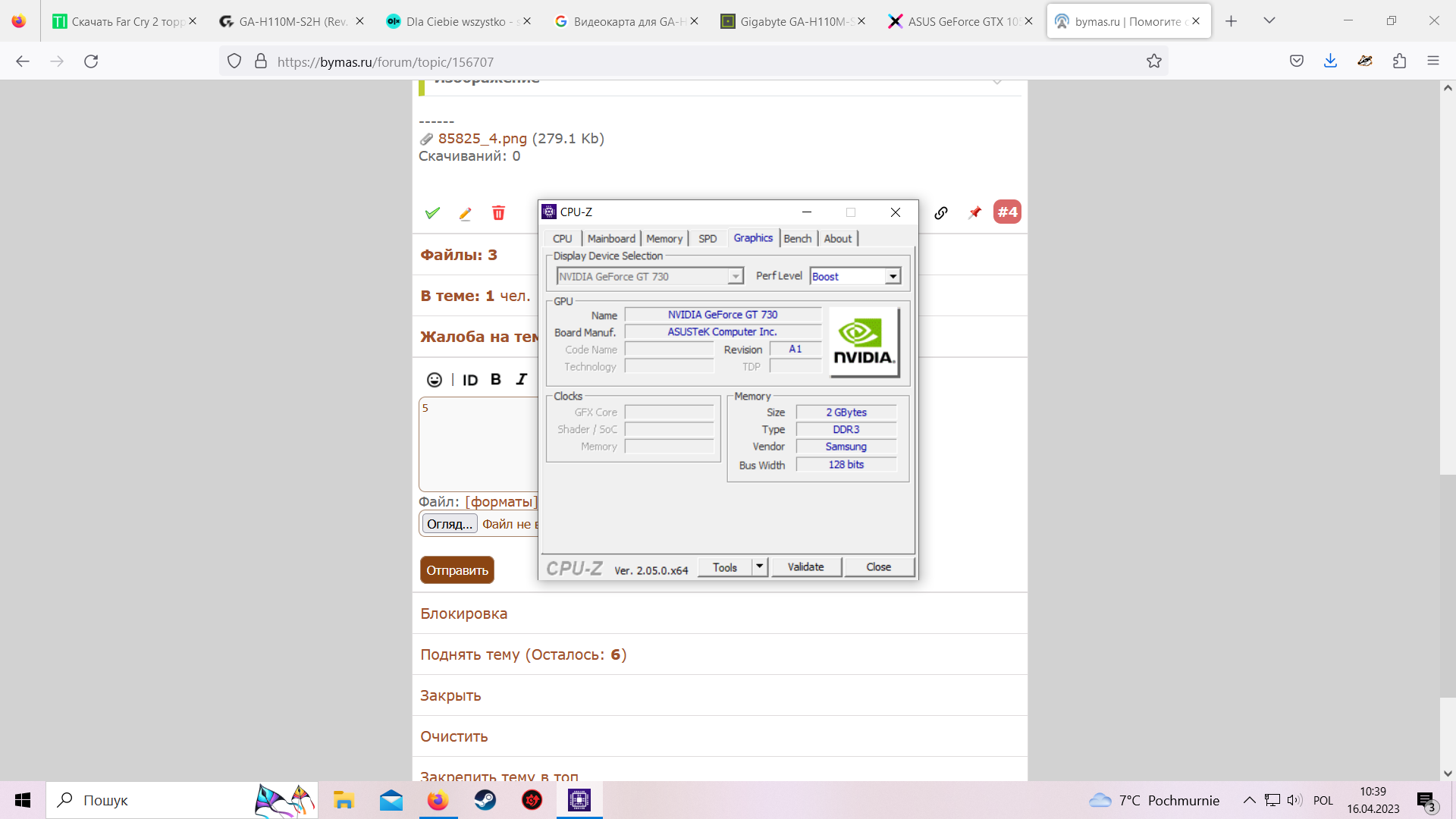
Task: Open Steam from the taskbar
Action: coord(485,800)
